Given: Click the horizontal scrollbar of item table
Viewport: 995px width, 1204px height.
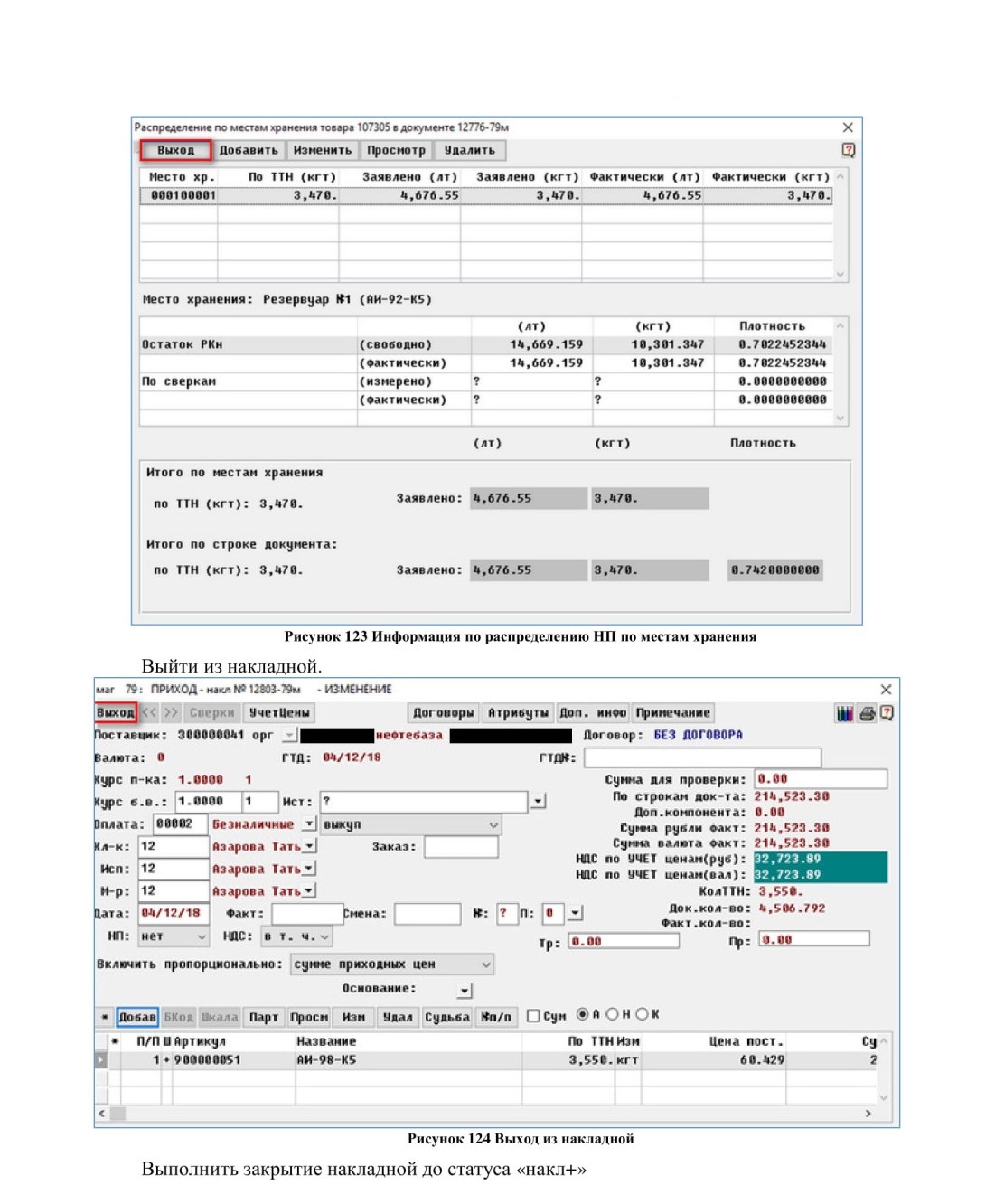Looking at the screenshot, I should pos(484,1114).
